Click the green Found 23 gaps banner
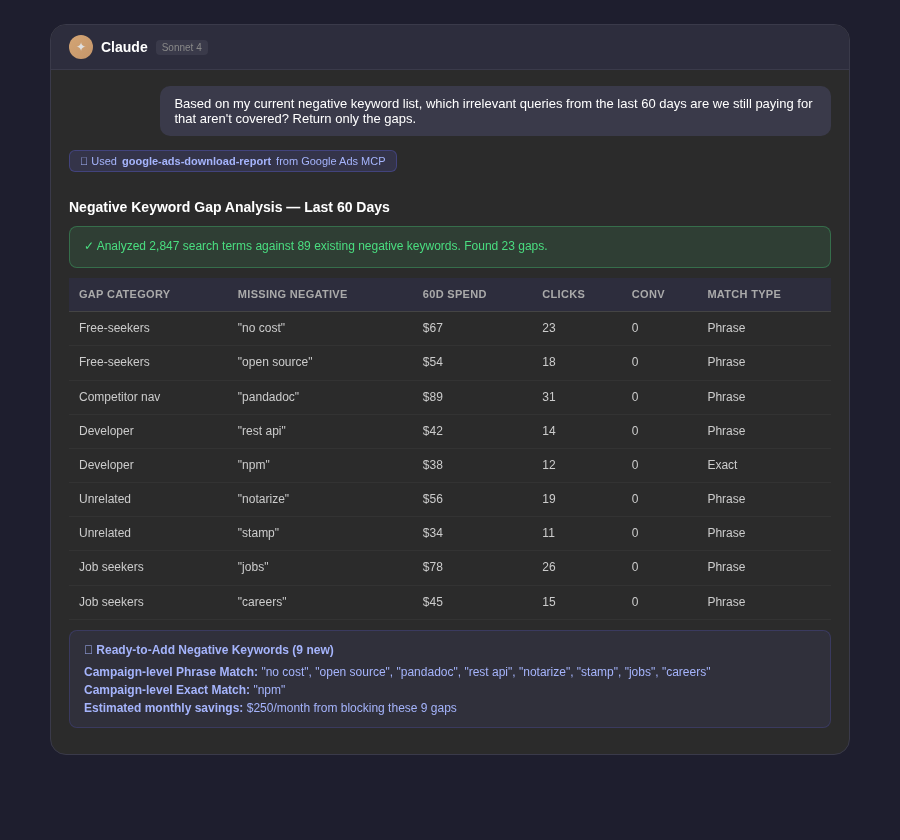Screen dimensions: 900x840 [450, 246]
